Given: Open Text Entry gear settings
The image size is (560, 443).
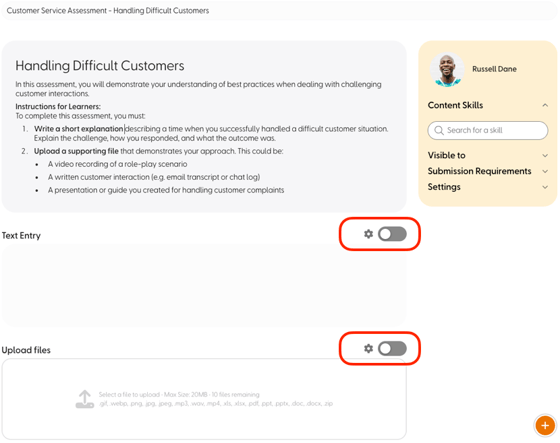Looking at the screenshot, I should coord(368,234).
